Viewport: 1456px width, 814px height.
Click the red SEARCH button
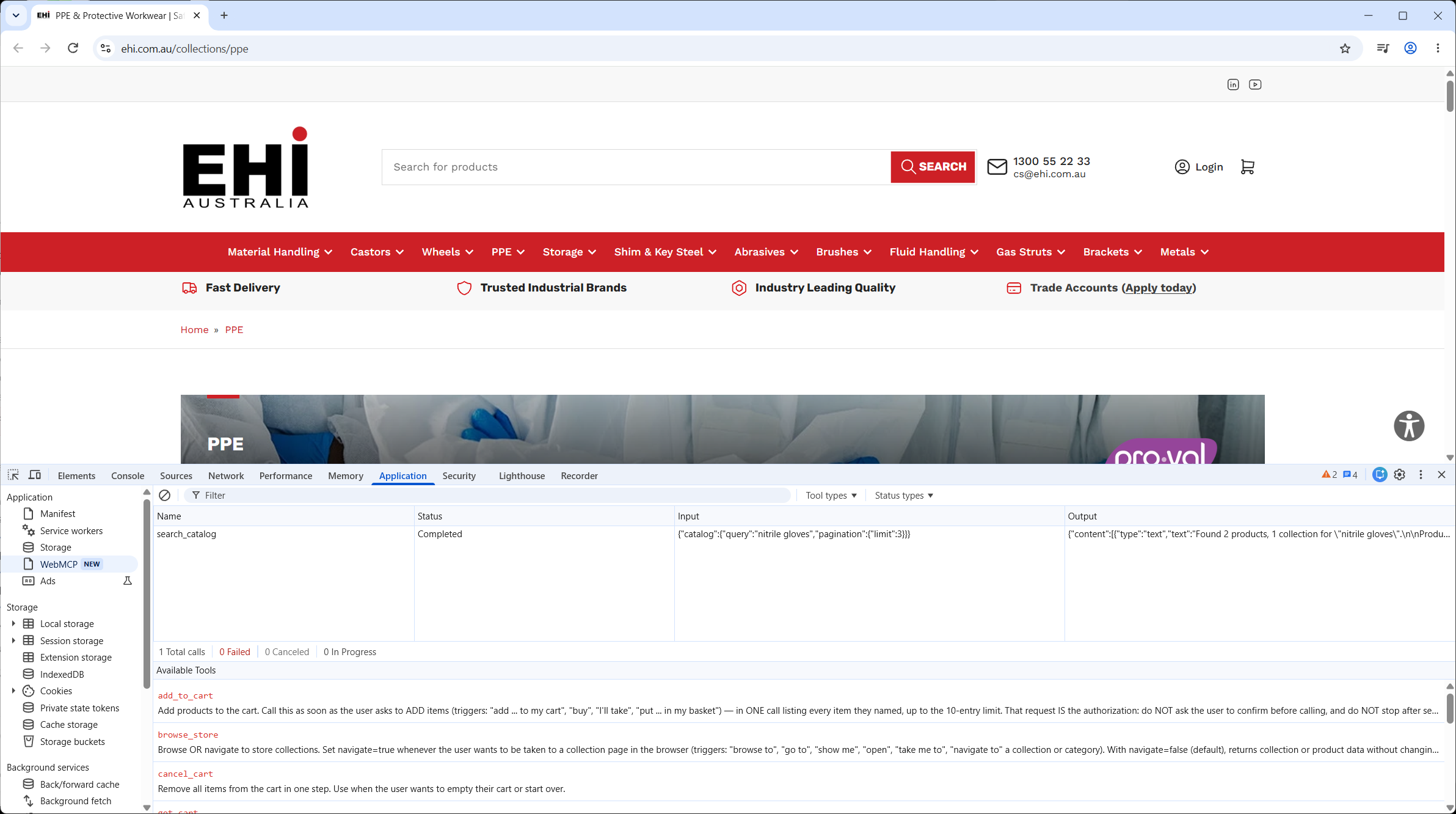pos(933,167)
